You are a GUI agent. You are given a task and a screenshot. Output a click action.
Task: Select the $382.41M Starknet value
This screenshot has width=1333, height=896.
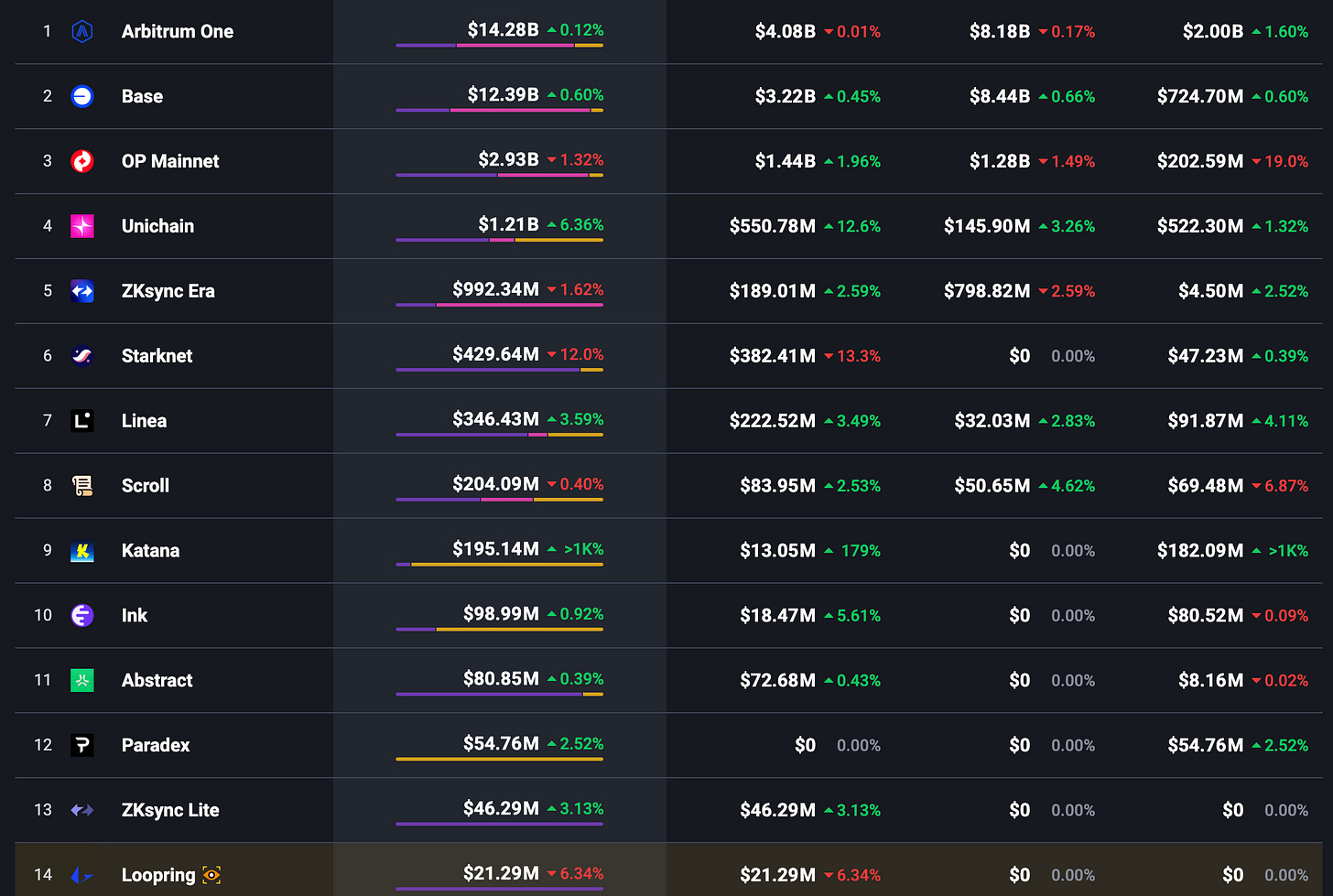tap(772, 357)
